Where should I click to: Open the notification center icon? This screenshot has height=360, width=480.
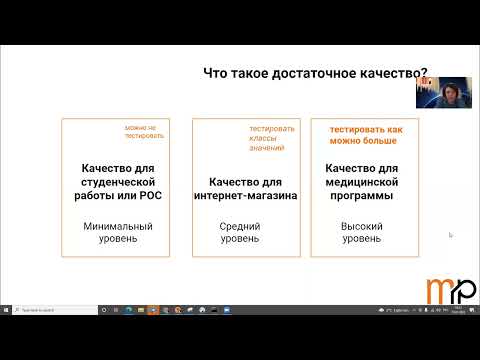coord(472,310)
